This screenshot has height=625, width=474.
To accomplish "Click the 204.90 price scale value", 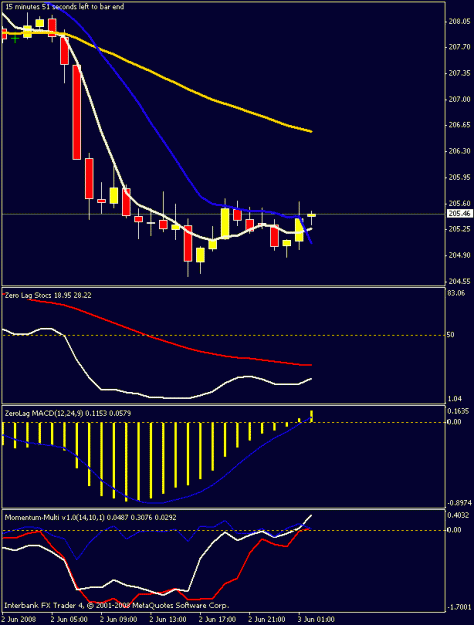I will click(459, 255).
